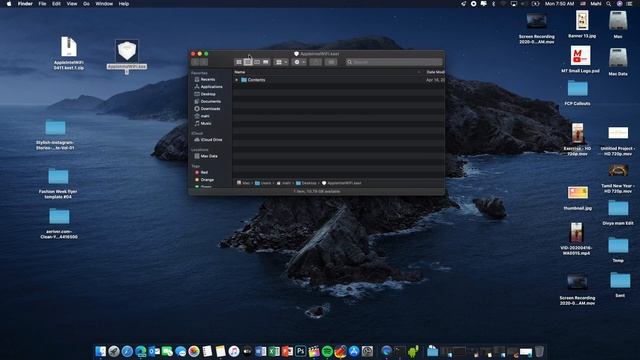
Task: Click Desktop in the Finder path bar
Action: coord(307,183)
